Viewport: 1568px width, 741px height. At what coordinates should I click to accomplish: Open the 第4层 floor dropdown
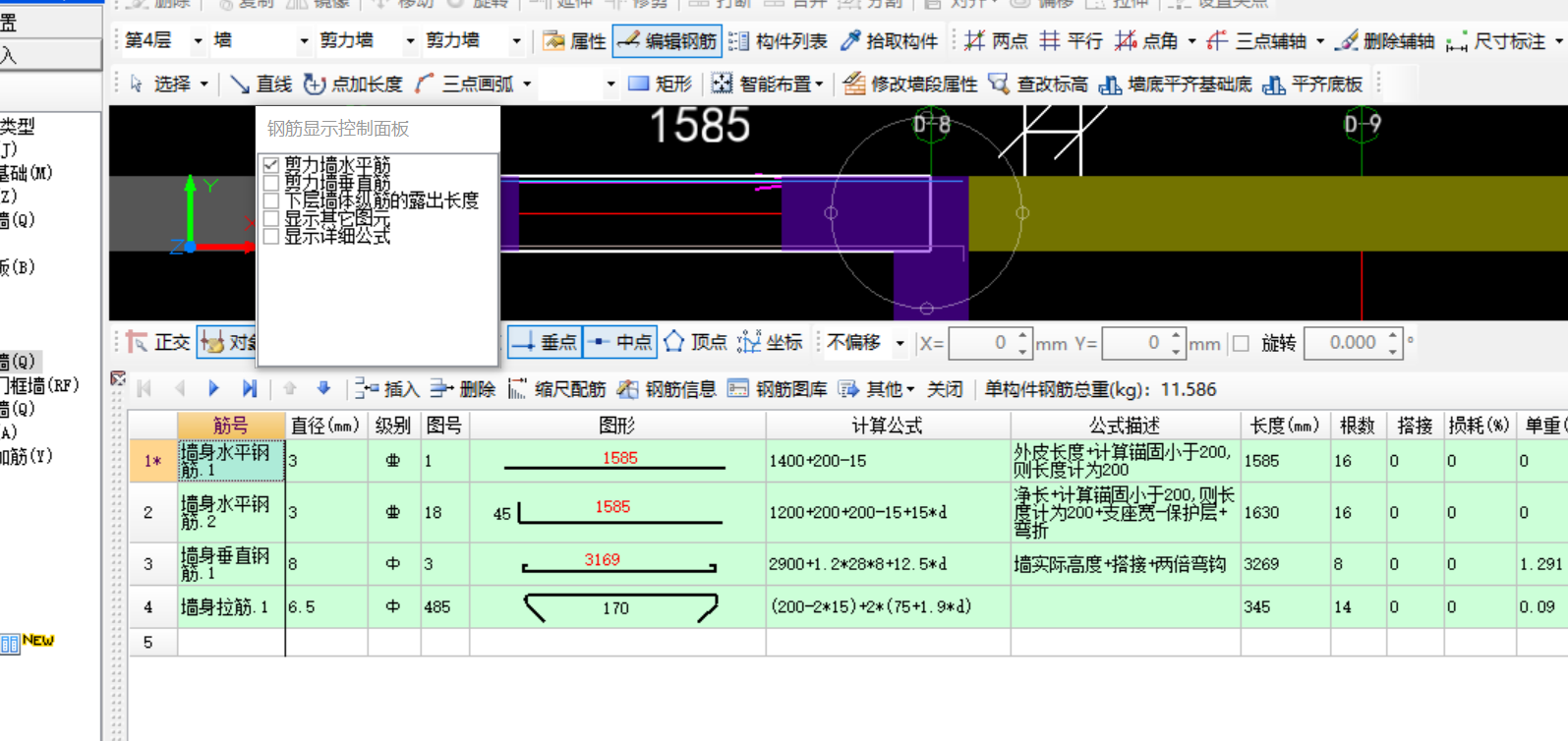198,41
